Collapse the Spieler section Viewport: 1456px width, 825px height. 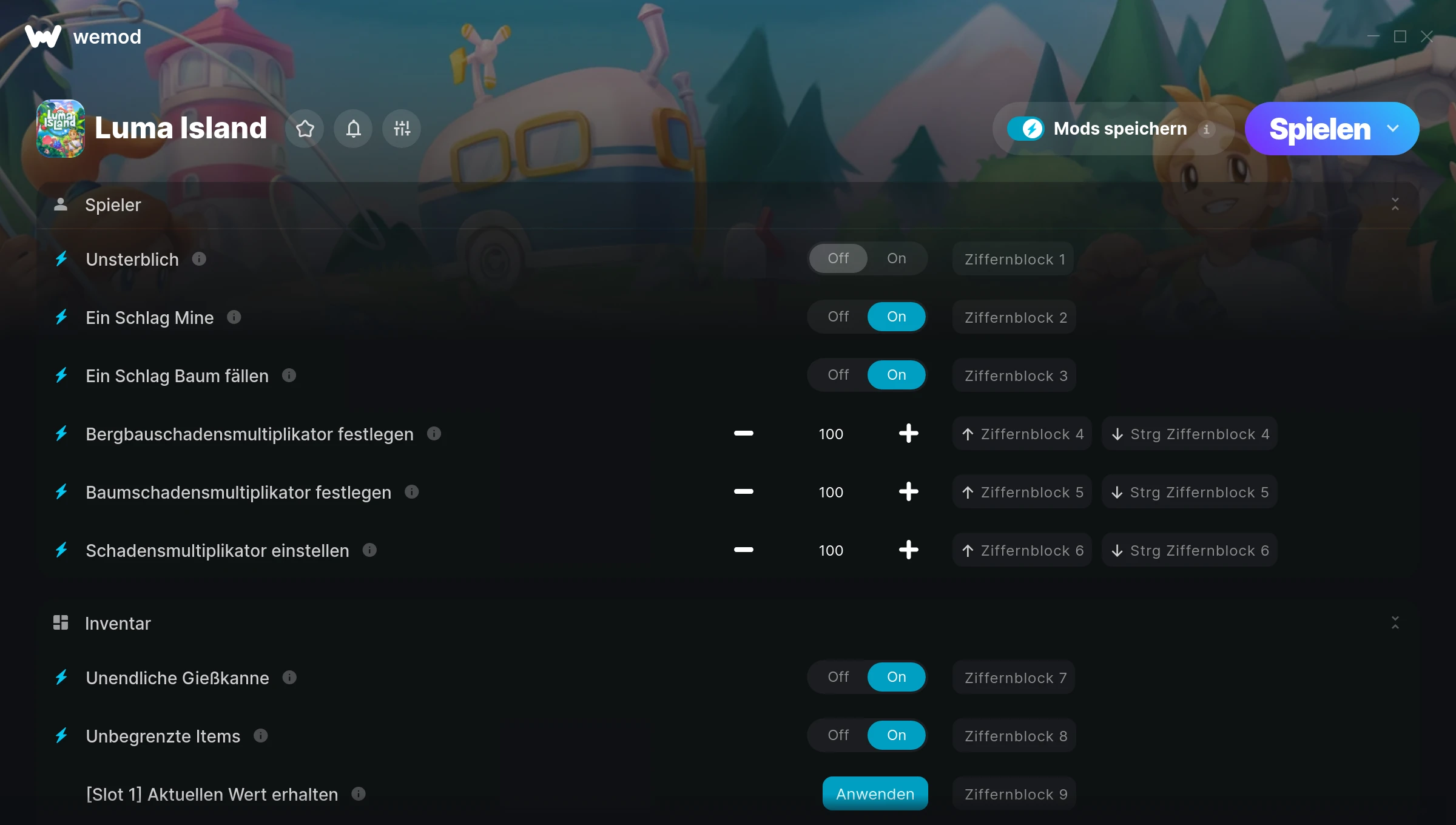1395,204
